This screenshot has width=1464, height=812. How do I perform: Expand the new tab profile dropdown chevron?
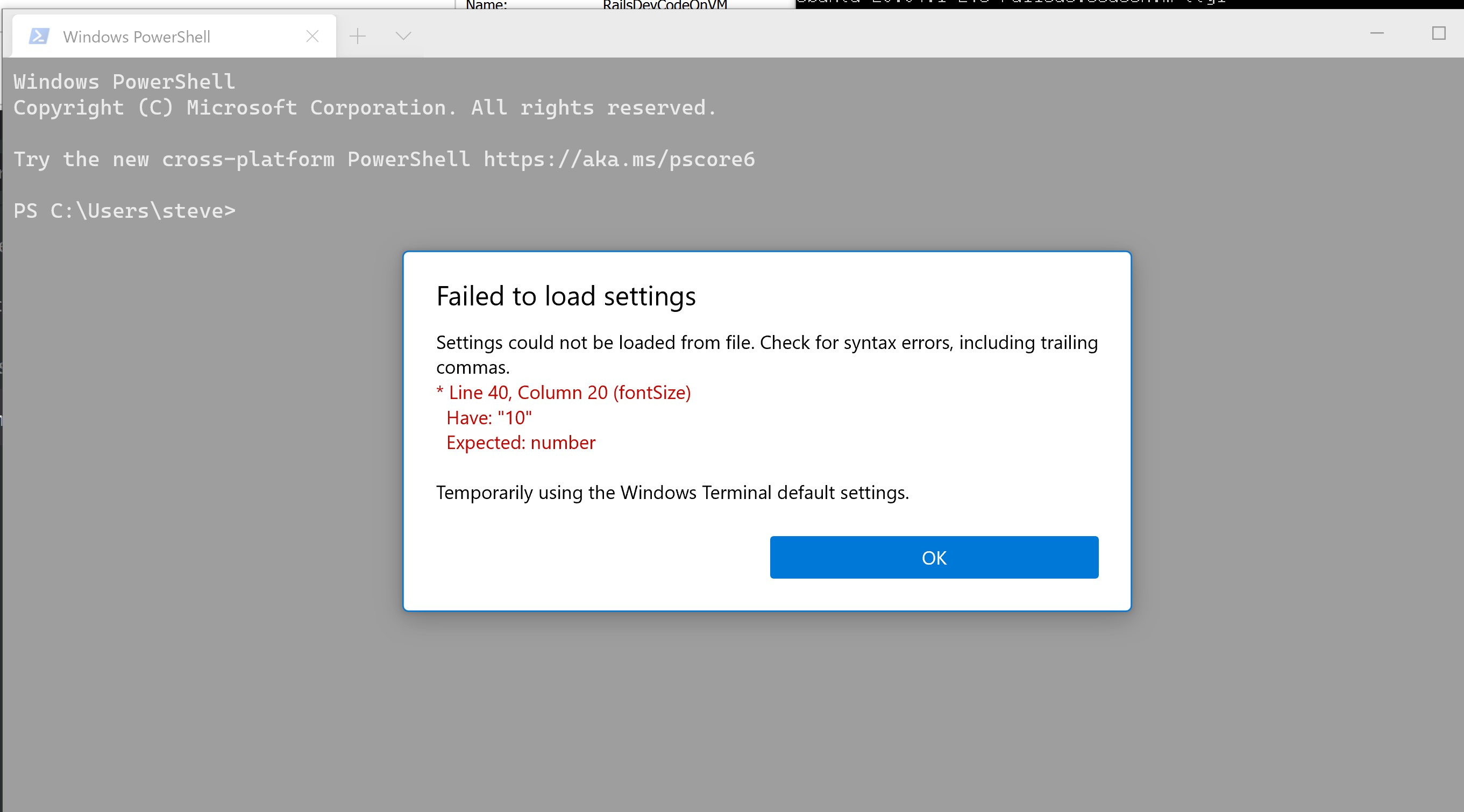[403, 37]
